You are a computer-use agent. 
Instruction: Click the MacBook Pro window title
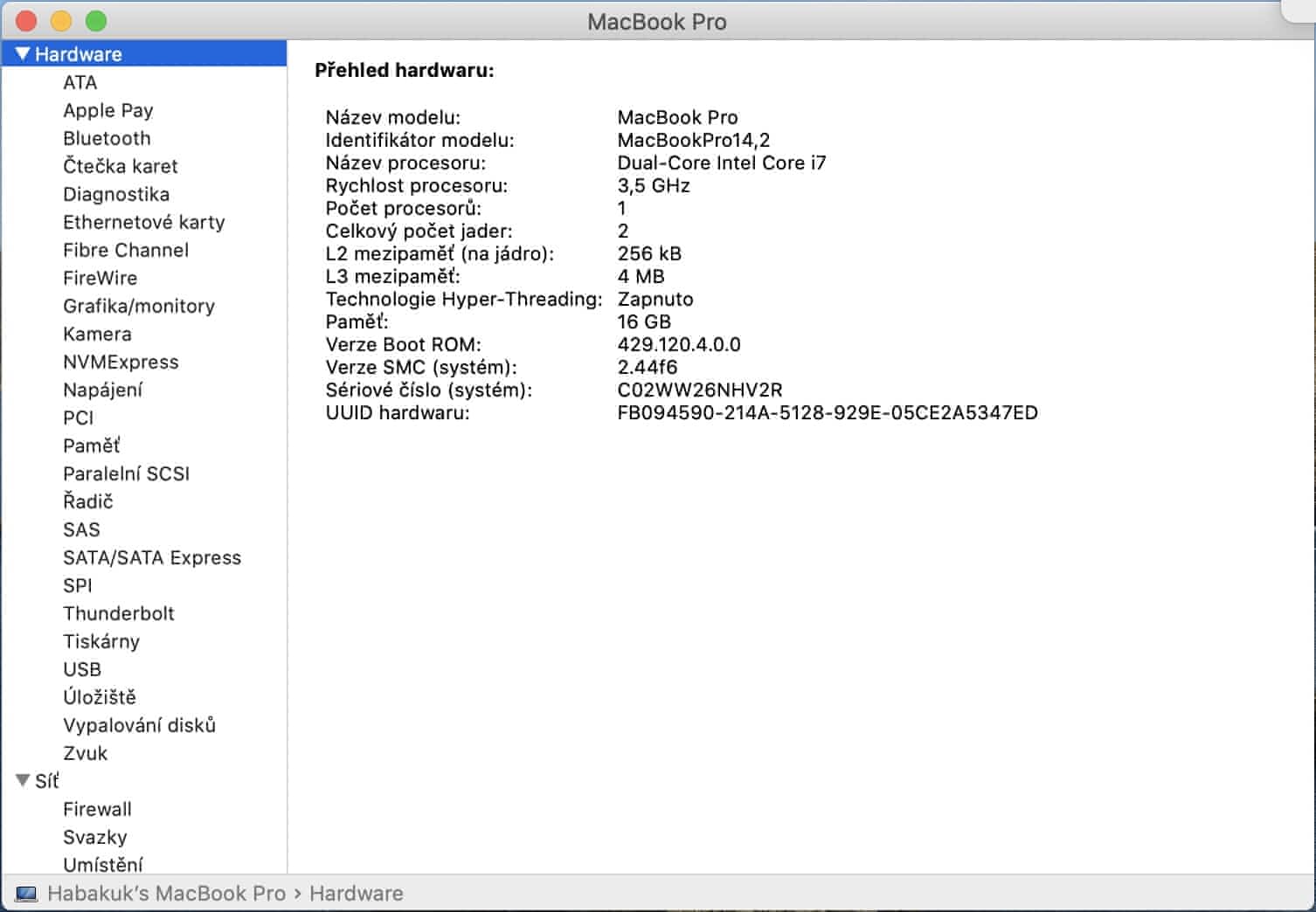(x=657, y=22)
